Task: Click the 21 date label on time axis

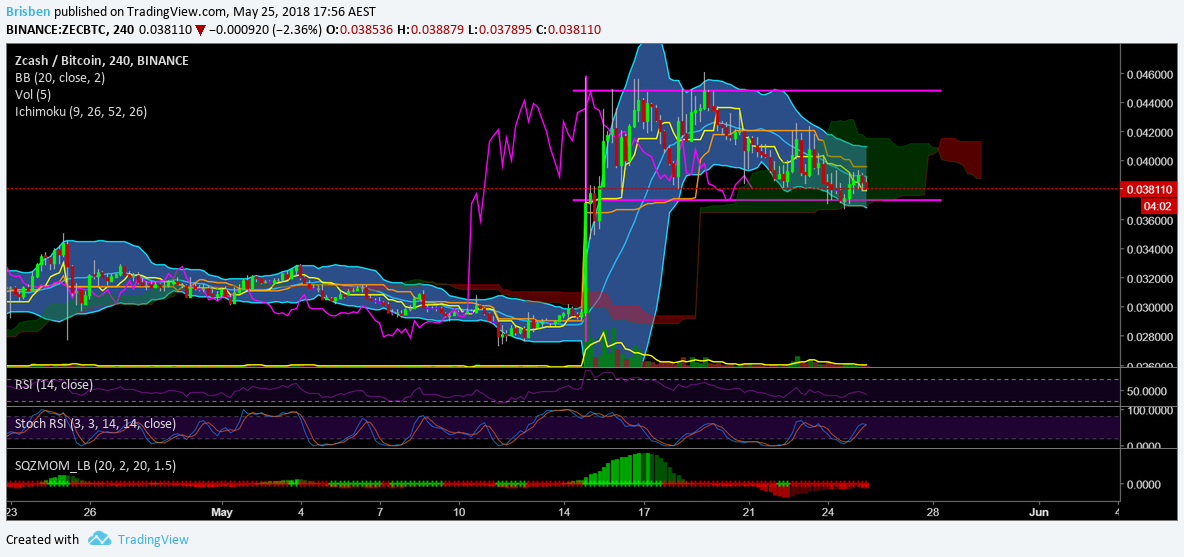Action: coord(748,512)
